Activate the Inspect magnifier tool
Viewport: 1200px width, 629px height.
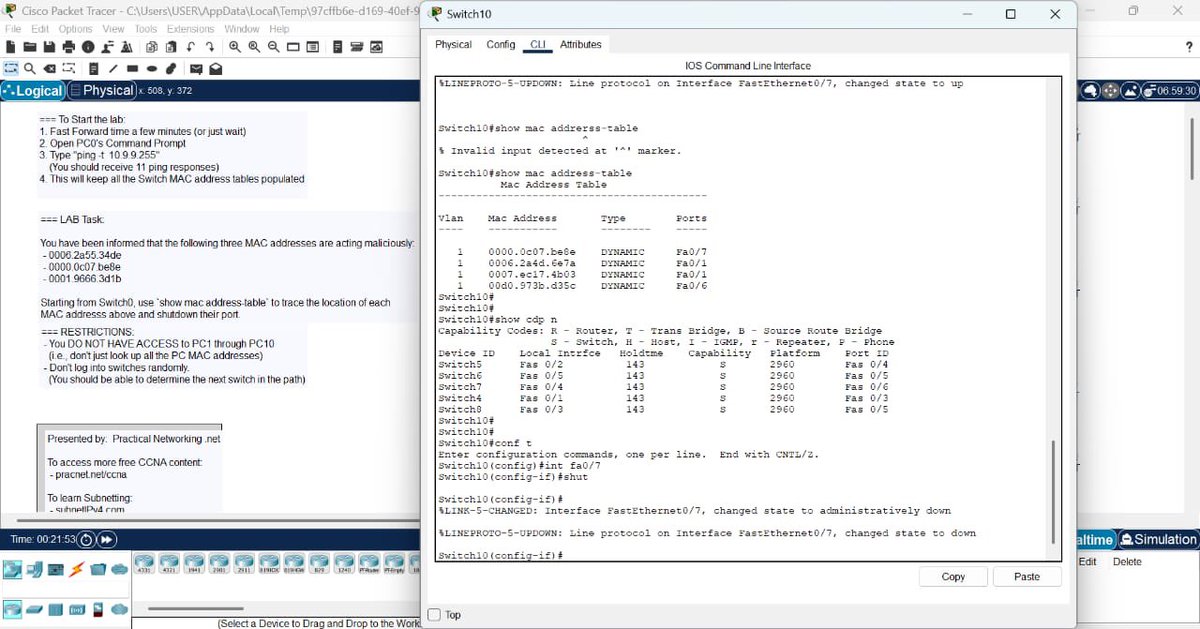30,69
